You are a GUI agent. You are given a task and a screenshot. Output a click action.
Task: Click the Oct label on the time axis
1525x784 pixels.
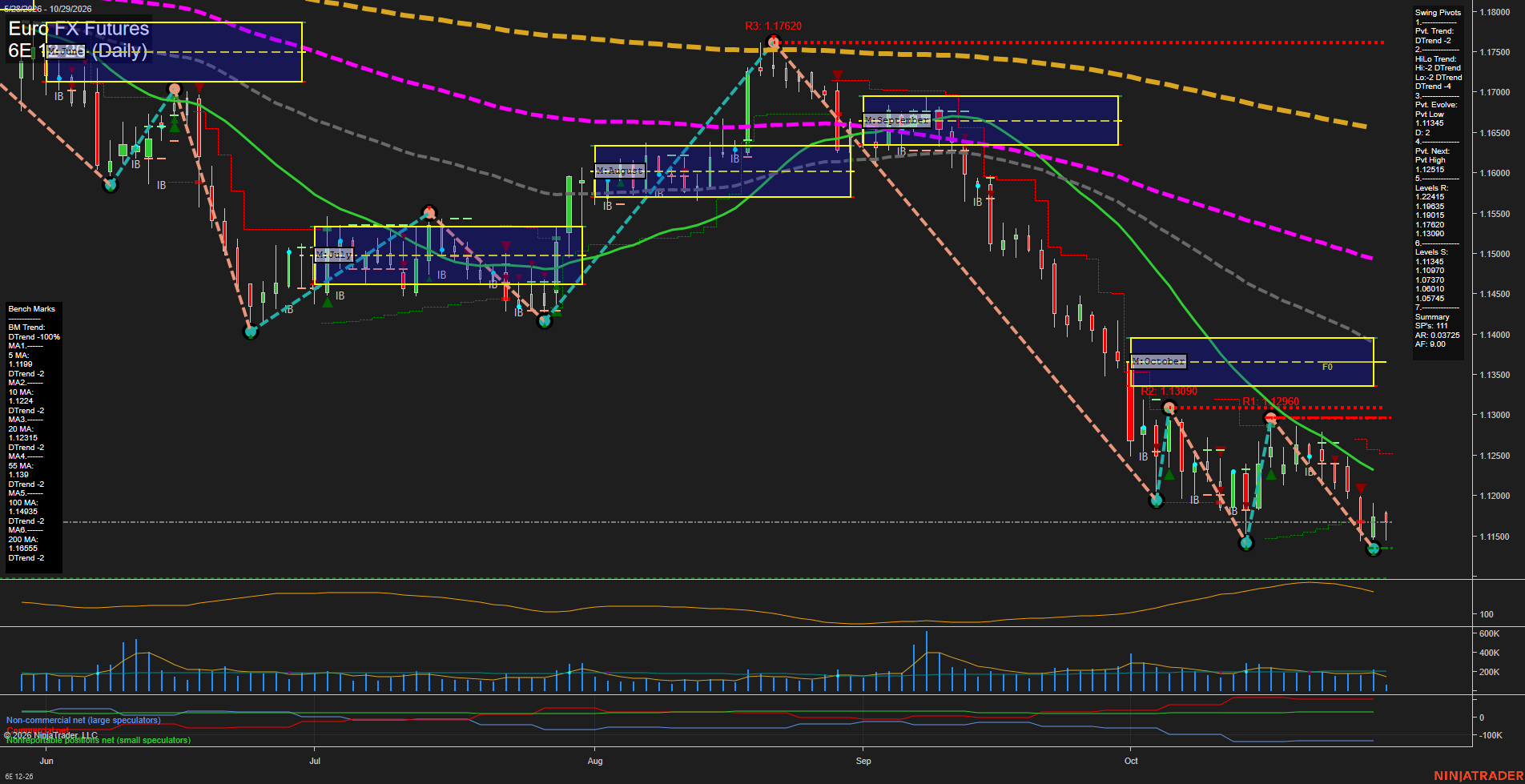(x=1131, y=761)
